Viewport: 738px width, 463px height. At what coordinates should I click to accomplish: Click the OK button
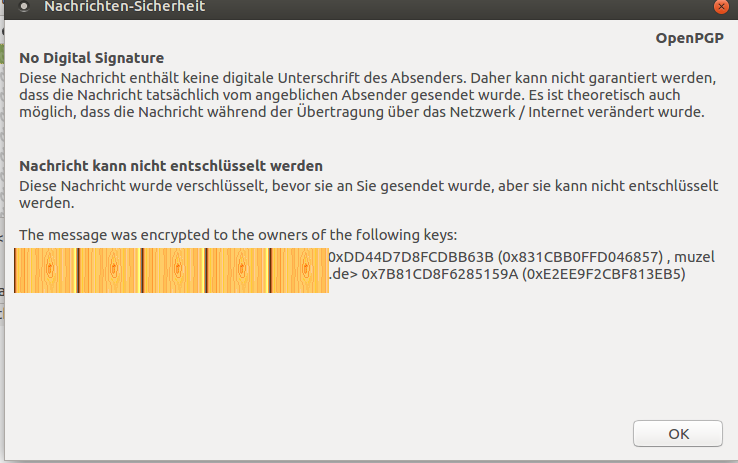678,433
